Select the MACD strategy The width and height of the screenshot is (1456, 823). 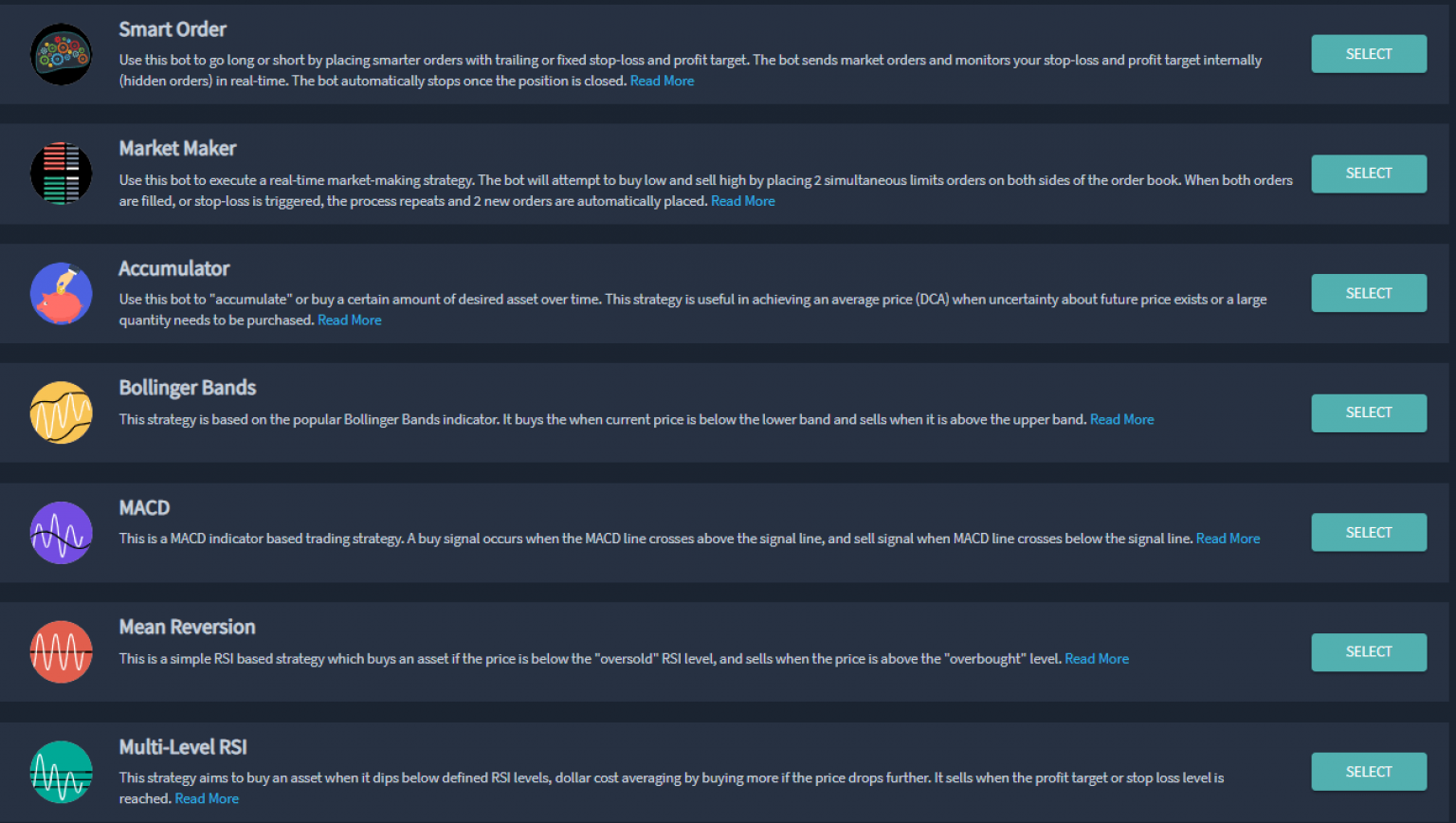tap(1368, 532)
